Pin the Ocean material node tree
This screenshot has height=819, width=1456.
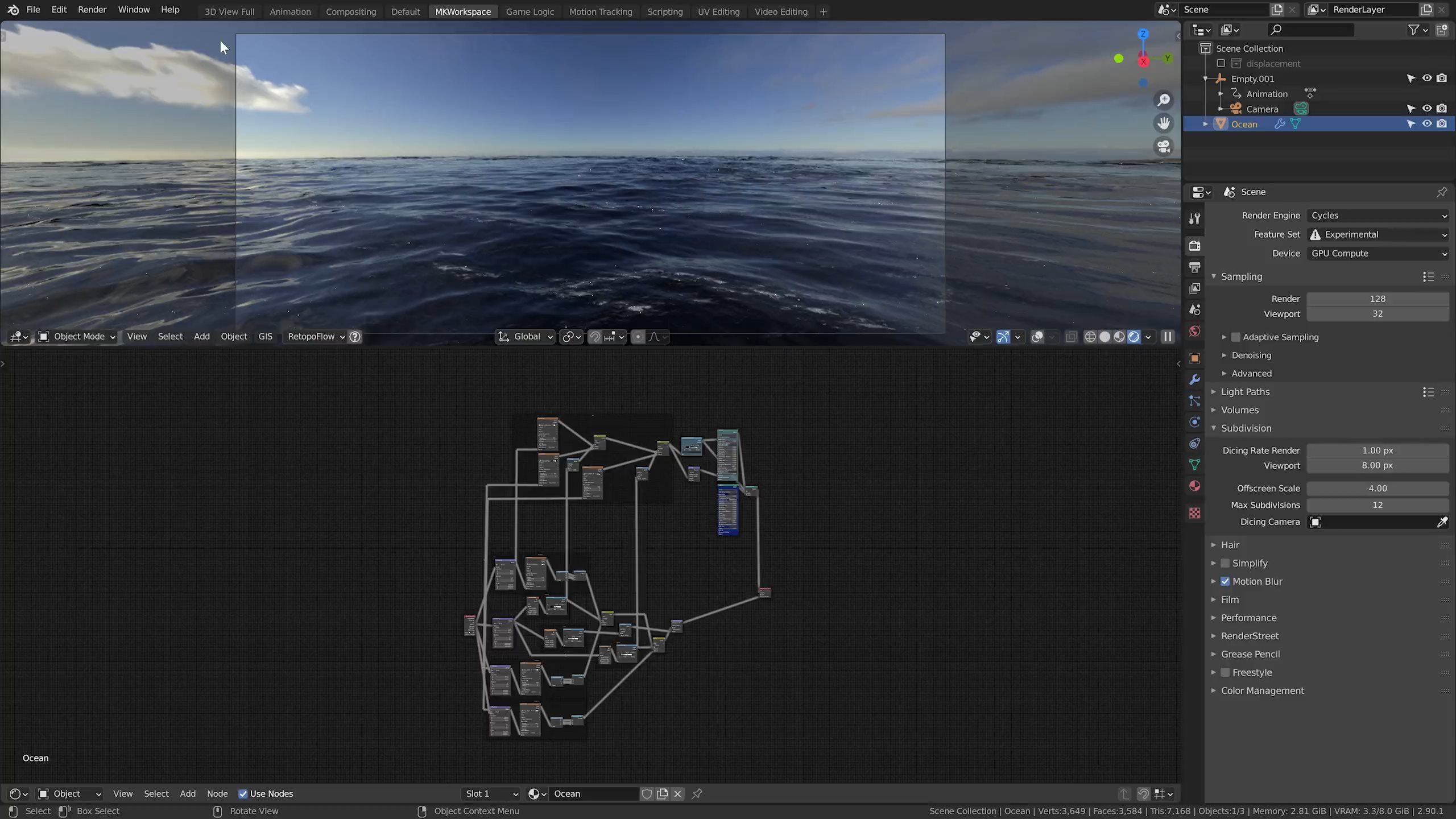coord(697,793)
